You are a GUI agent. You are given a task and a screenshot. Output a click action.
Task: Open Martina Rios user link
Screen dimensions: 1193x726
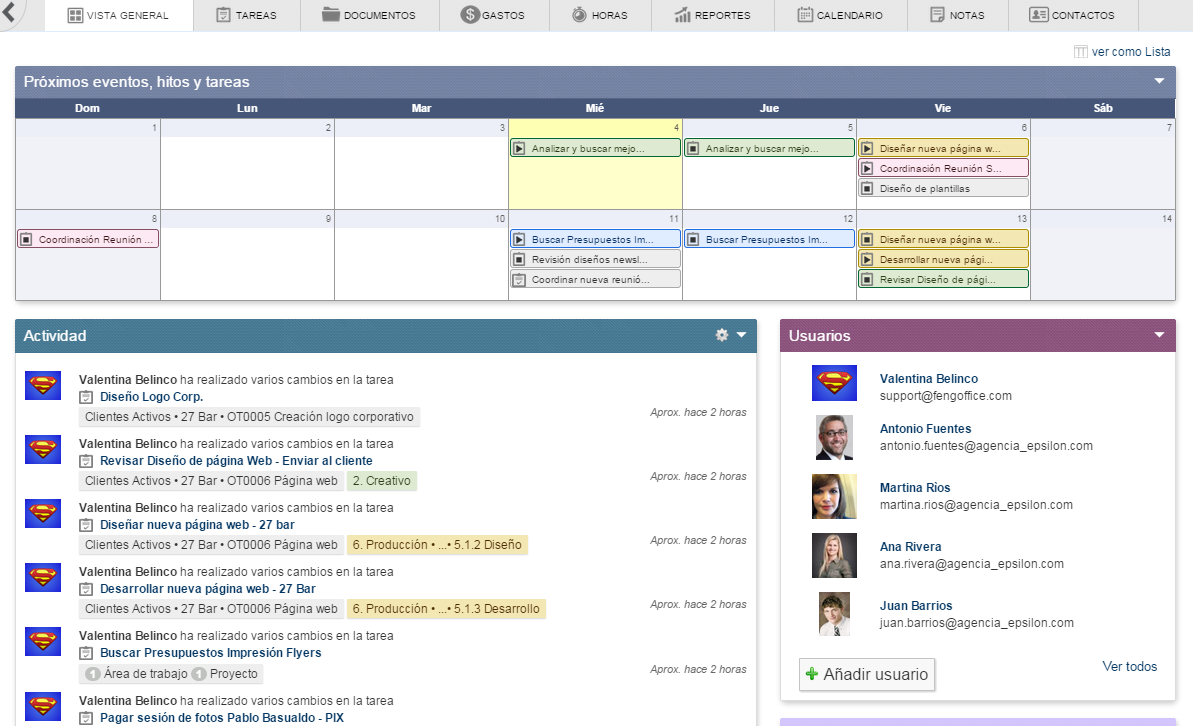click(914, 488)
